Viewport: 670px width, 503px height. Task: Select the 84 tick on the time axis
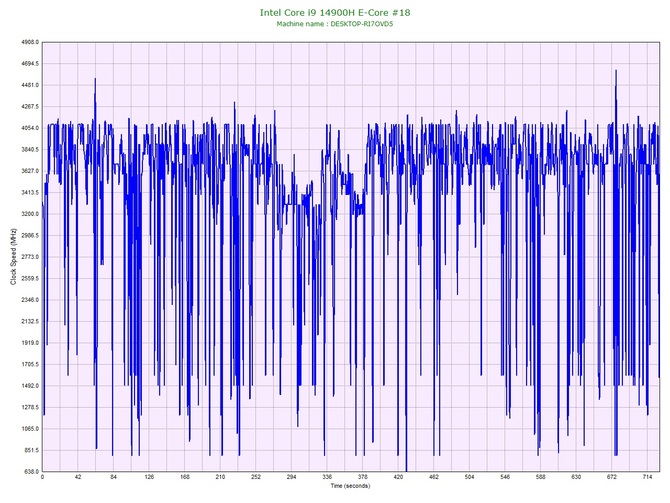click(113, 477)
